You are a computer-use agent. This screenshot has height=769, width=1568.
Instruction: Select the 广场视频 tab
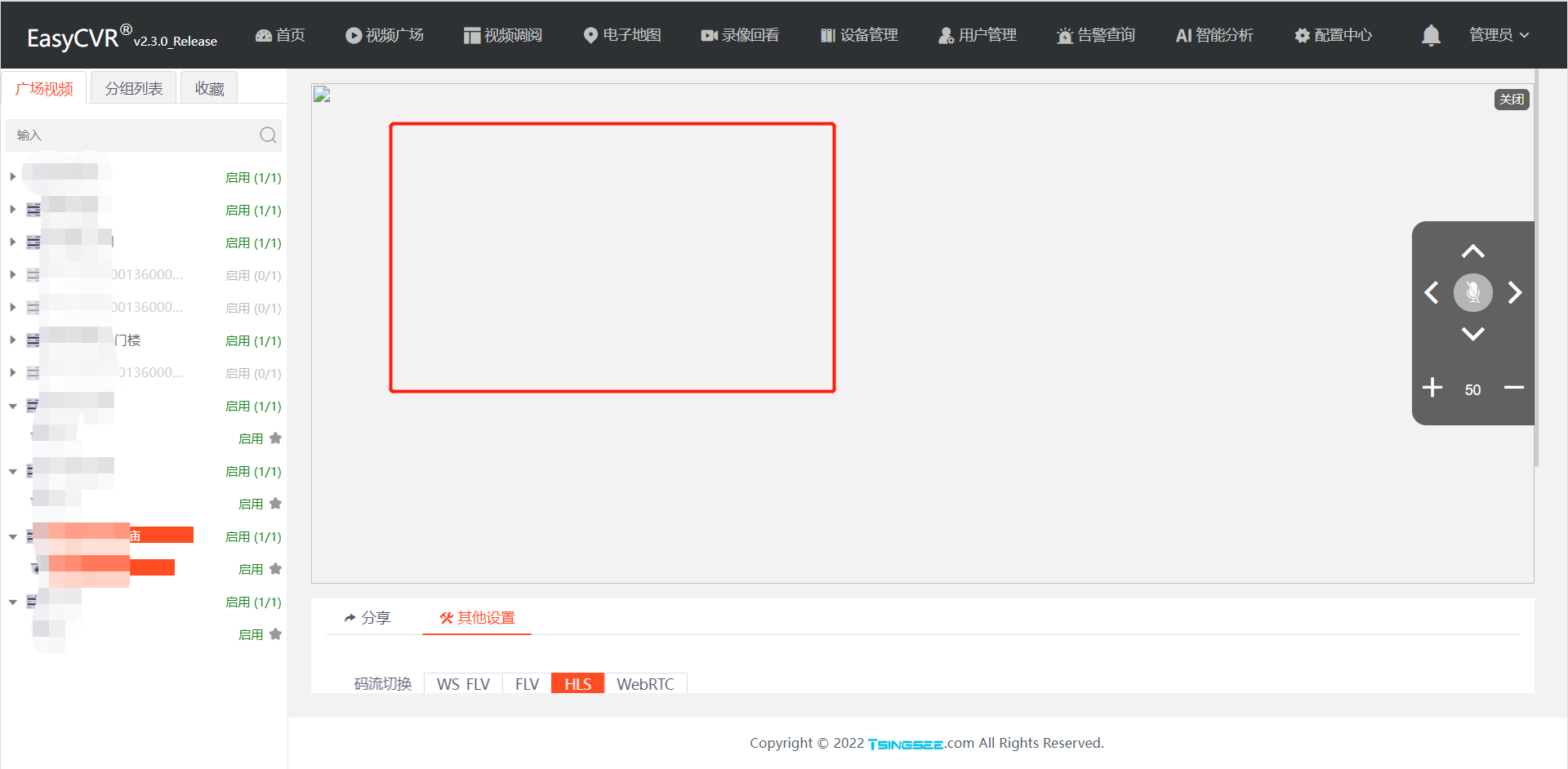click(x=44, y=88)
